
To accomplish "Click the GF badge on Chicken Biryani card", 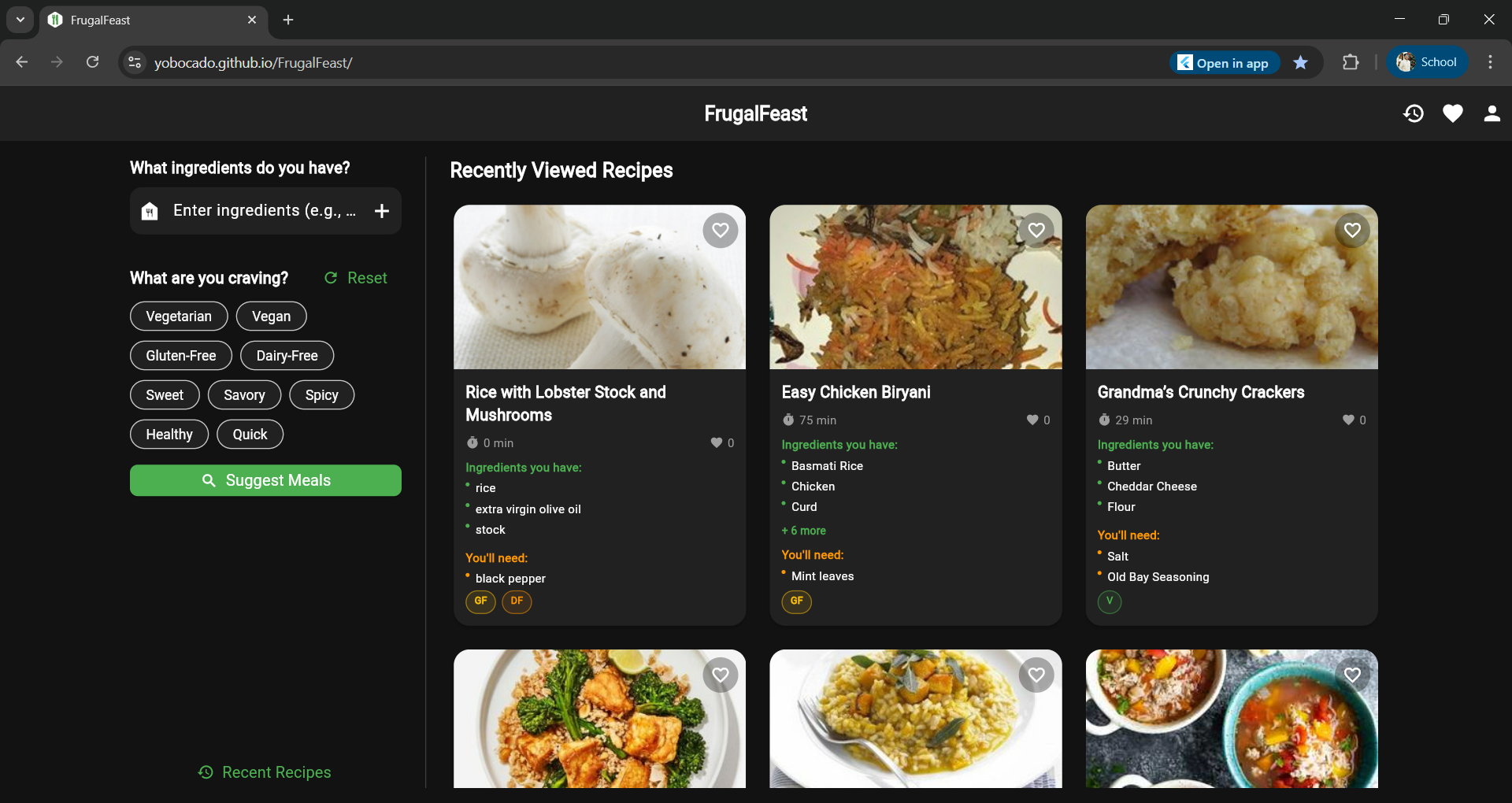I will click(x=797, y=601).
